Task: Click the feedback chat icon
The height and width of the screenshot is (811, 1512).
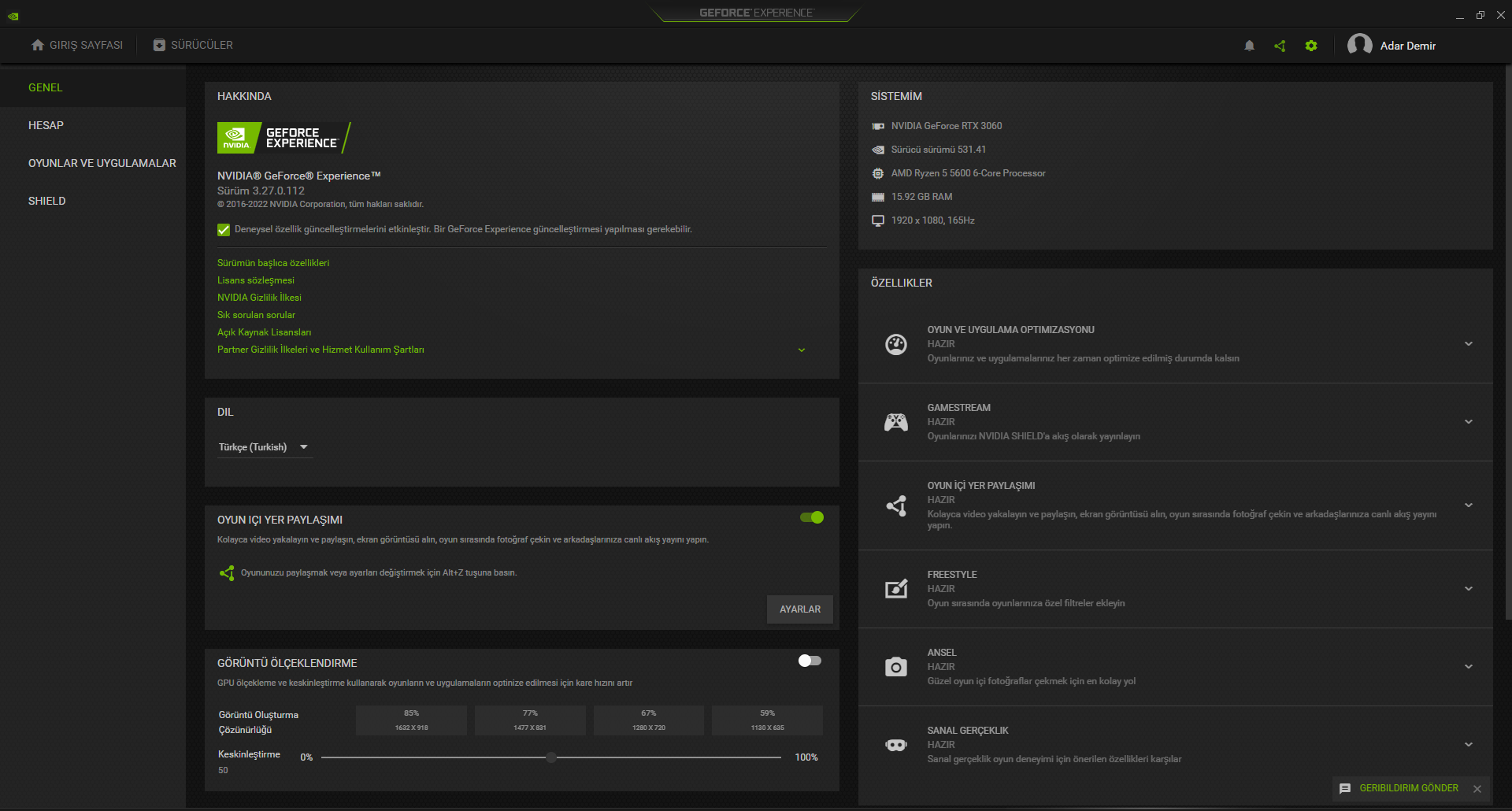Action: click(1345, 788)
